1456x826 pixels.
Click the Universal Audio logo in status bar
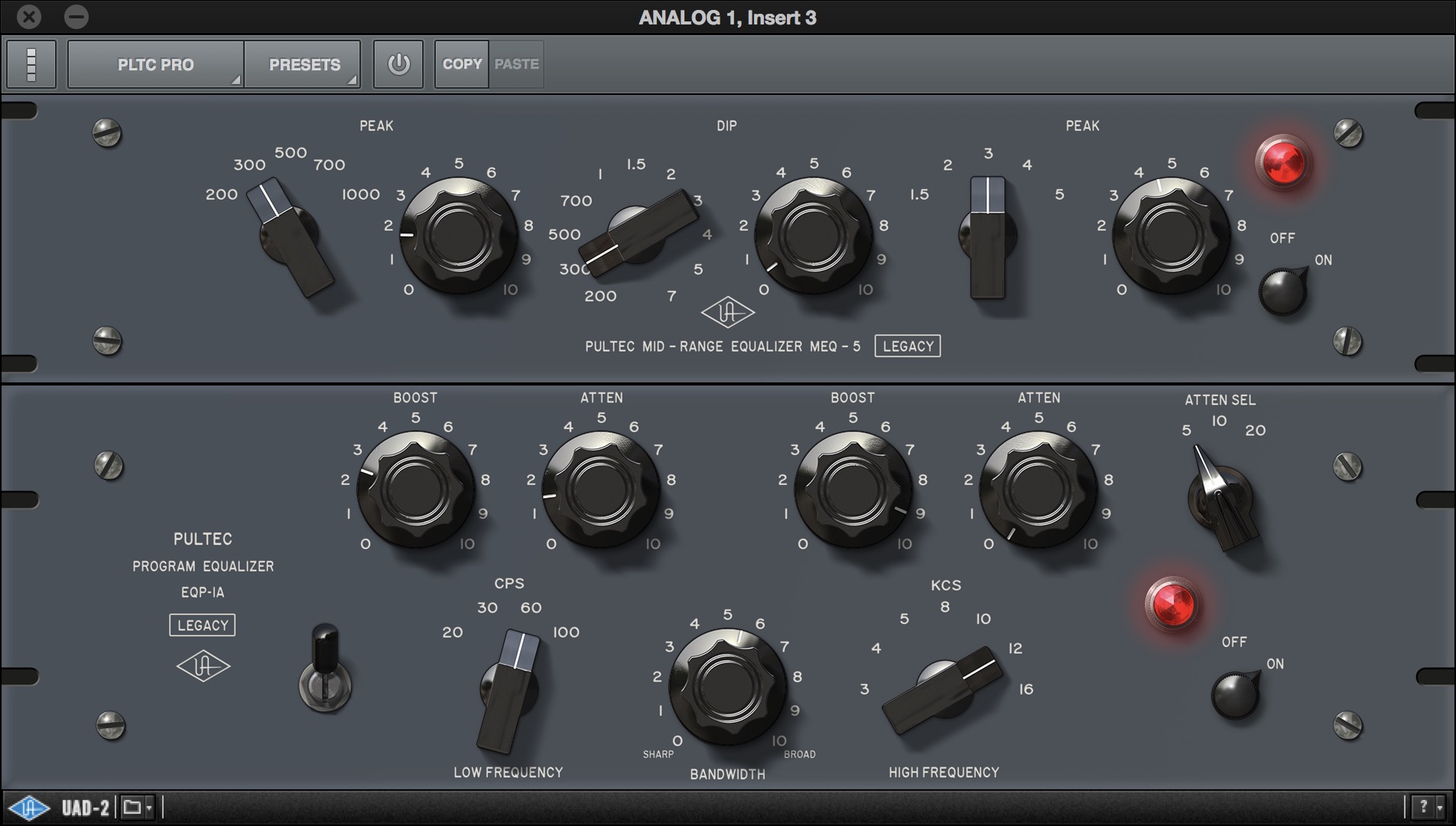[x=29, y=808]
